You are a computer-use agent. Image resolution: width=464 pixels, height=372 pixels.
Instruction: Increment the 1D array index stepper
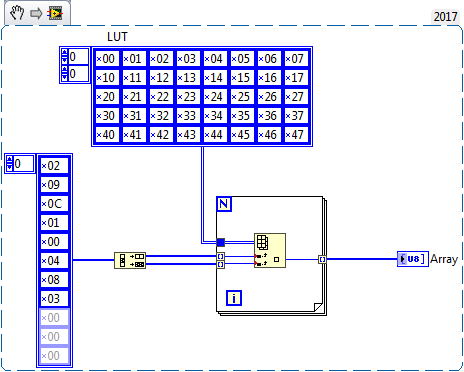click(x=9, y=159)
